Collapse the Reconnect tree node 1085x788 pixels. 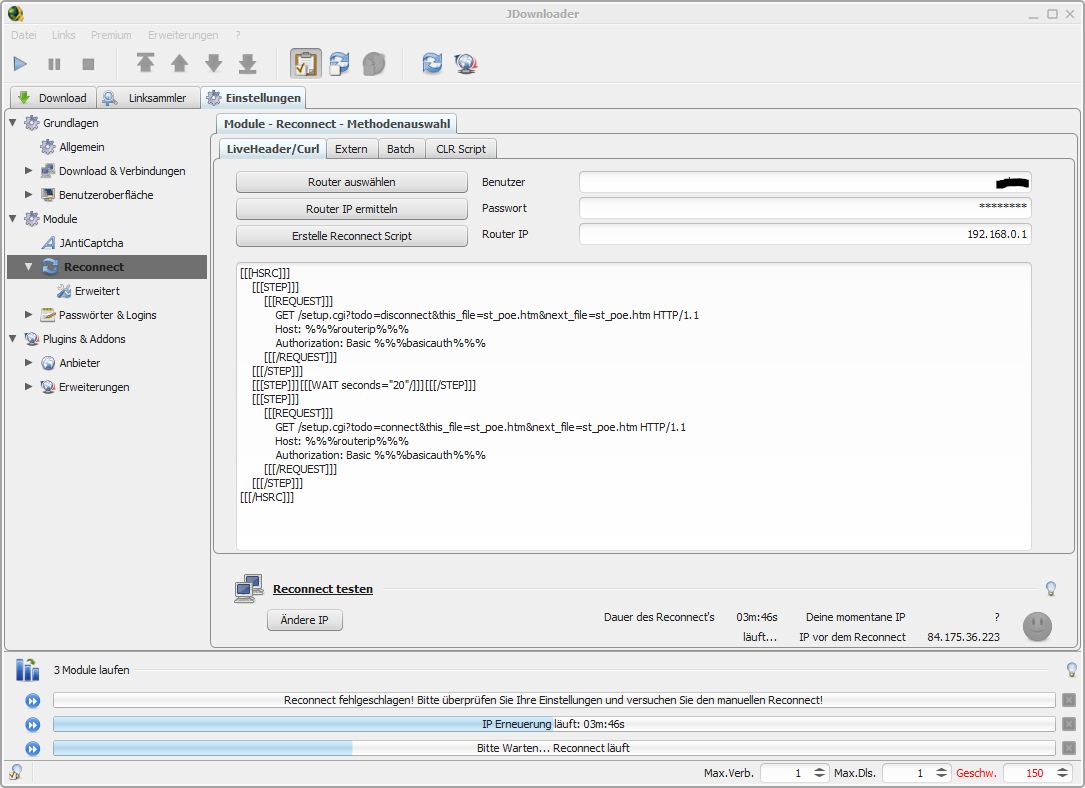(x=28, y=266)
